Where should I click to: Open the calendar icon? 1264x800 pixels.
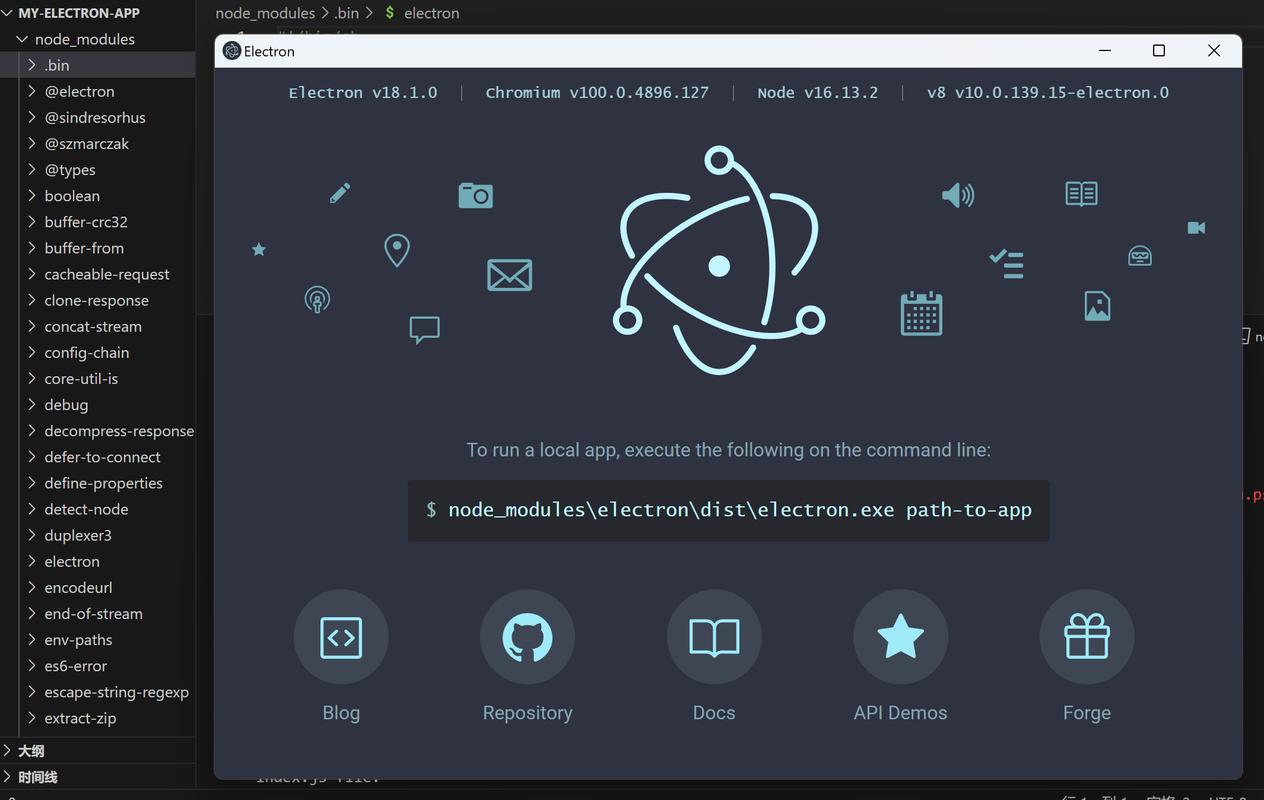pyautogui.click(x=920, y=312)
